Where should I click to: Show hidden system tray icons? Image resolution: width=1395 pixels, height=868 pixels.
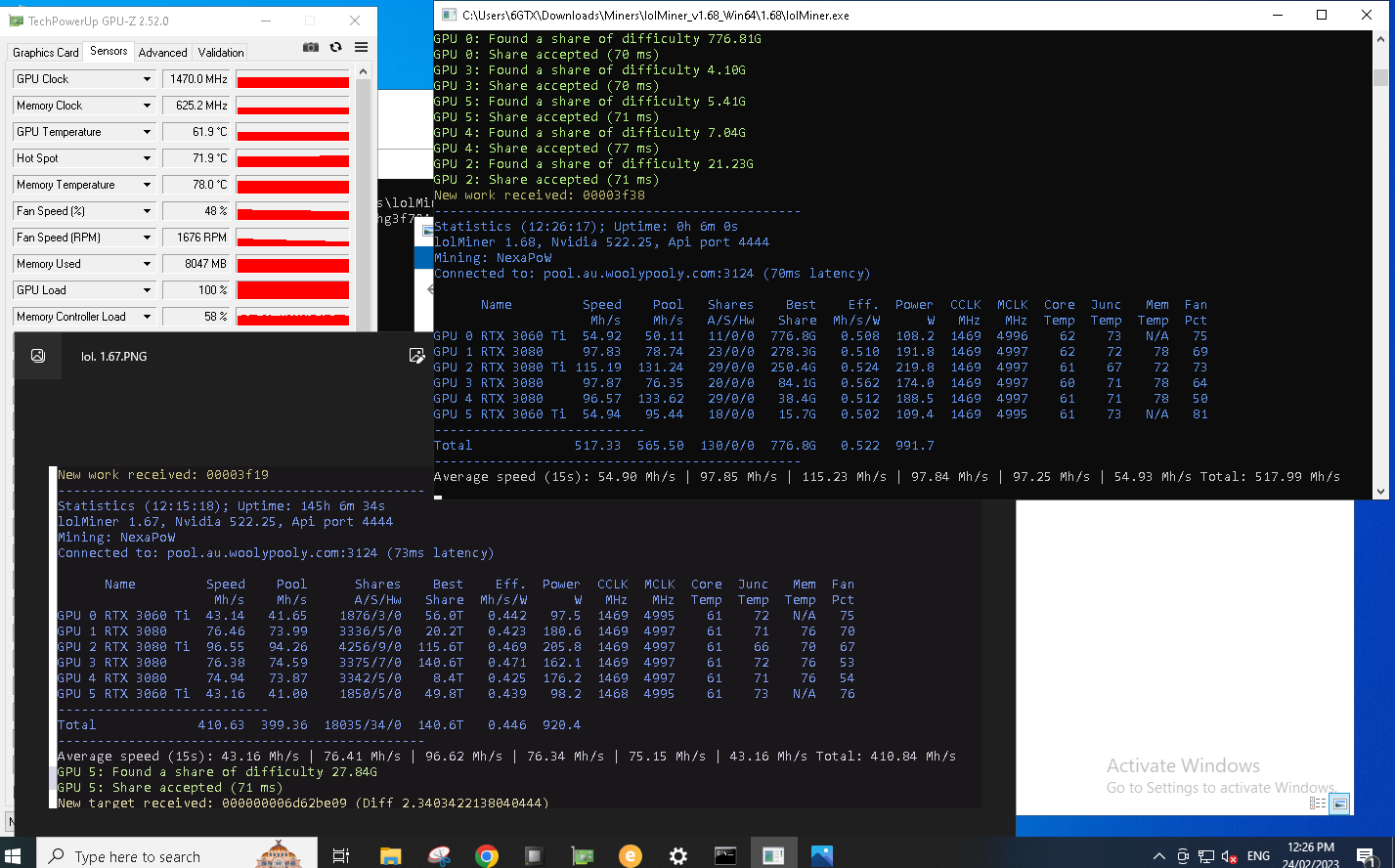pyautogui.click(x=1159, y=857)
